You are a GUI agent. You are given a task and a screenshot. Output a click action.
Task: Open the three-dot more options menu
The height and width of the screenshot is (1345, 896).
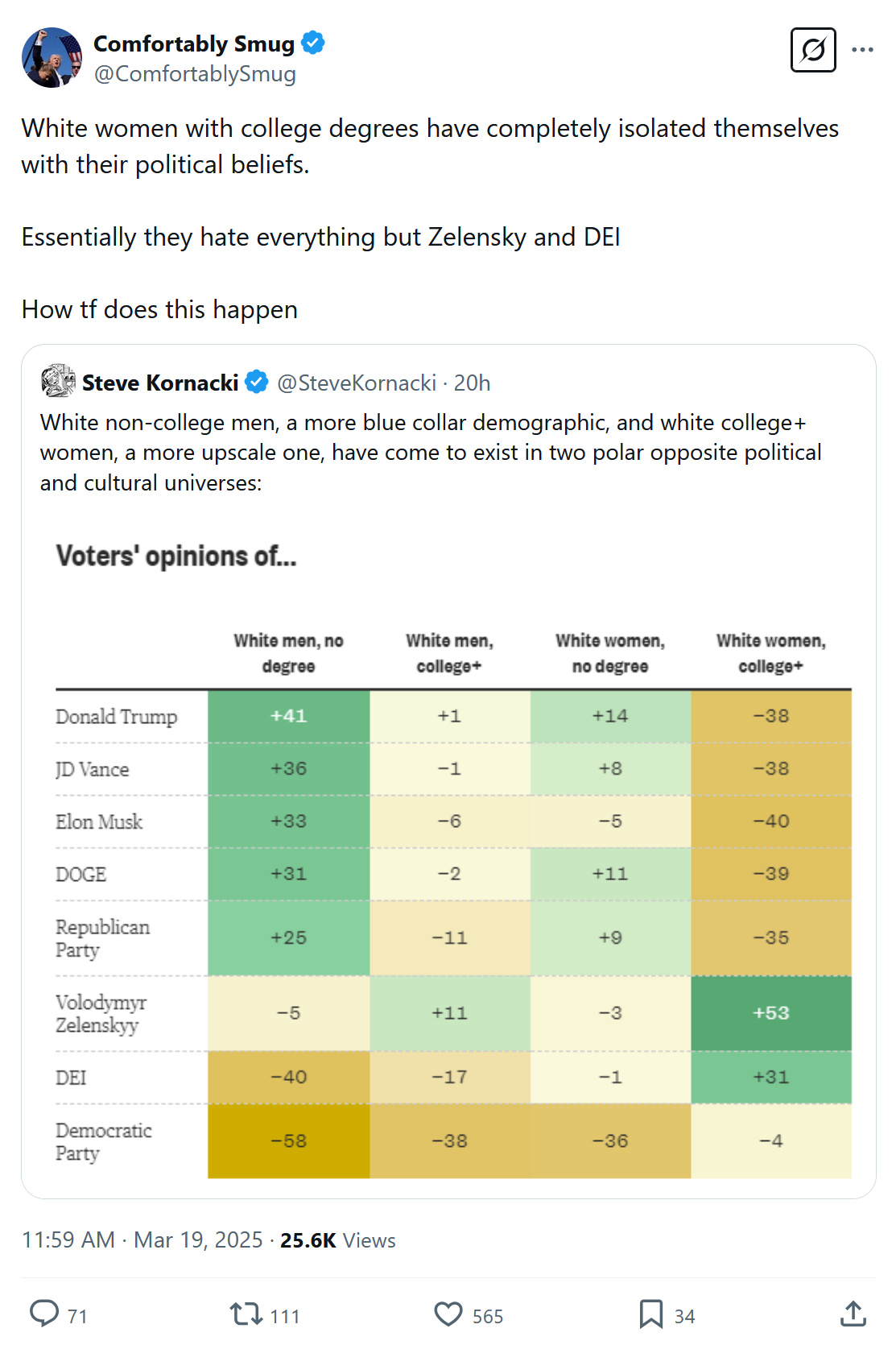862,50
